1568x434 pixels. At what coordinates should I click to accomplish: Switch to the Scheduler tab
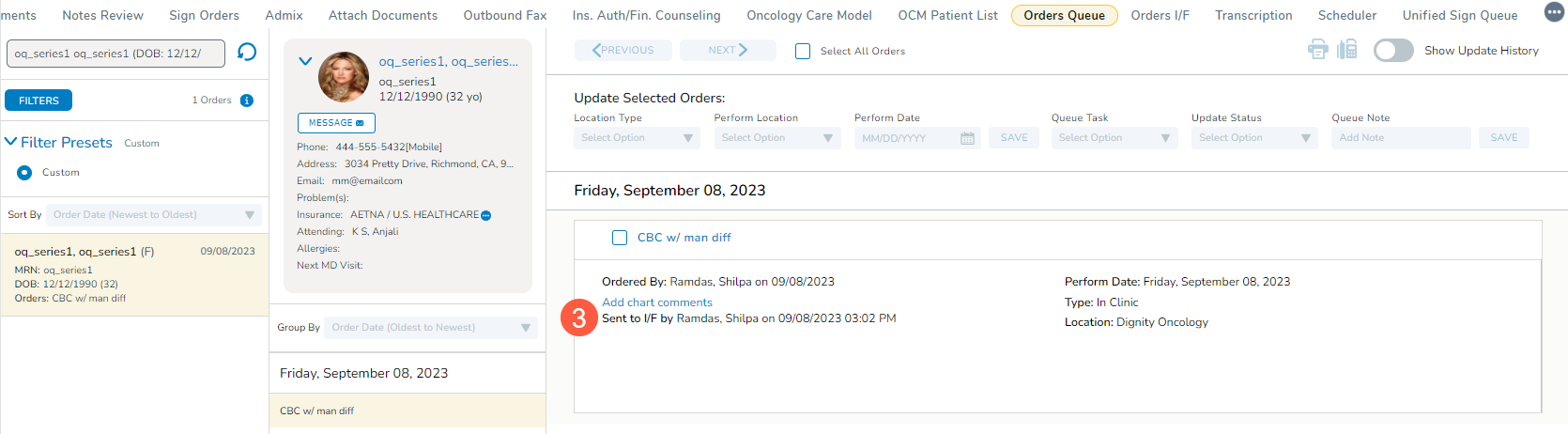(x=1346, y=15)
